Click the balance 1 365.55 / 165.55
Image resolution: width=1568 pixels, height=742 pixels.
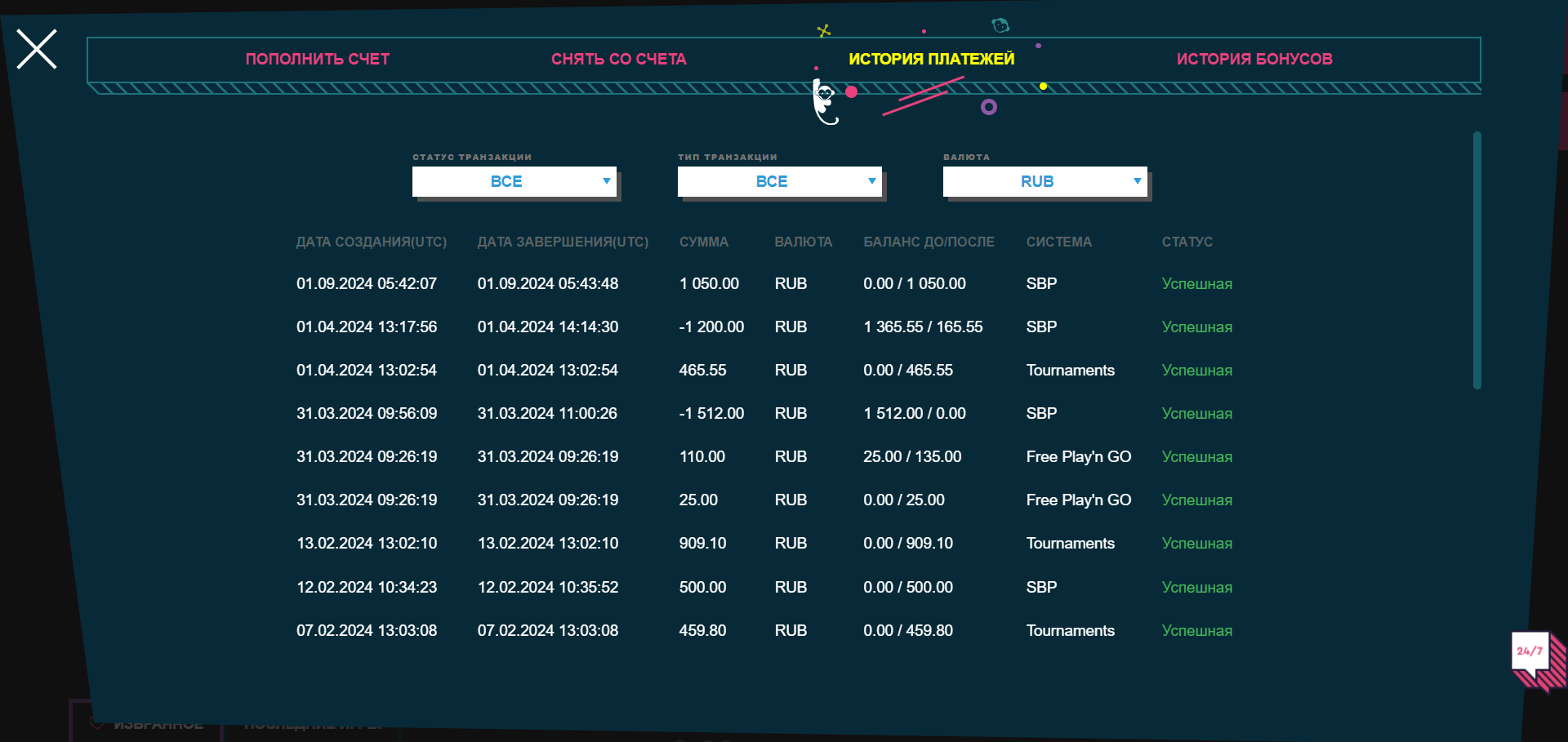923,327
